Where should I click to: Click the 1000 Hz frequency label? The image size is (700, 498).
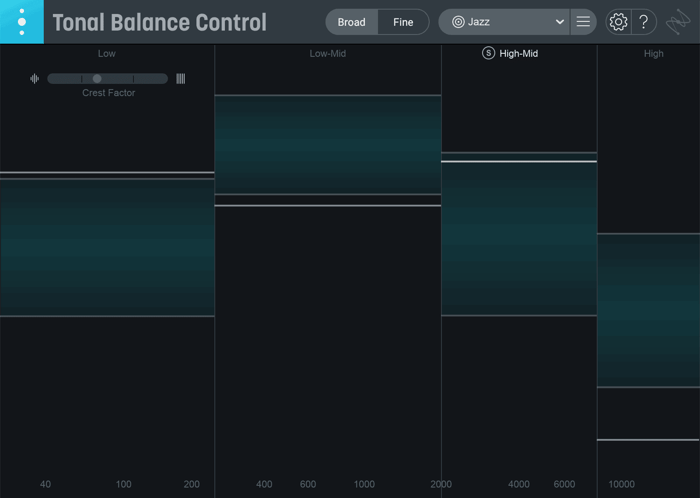coord(364,484)
